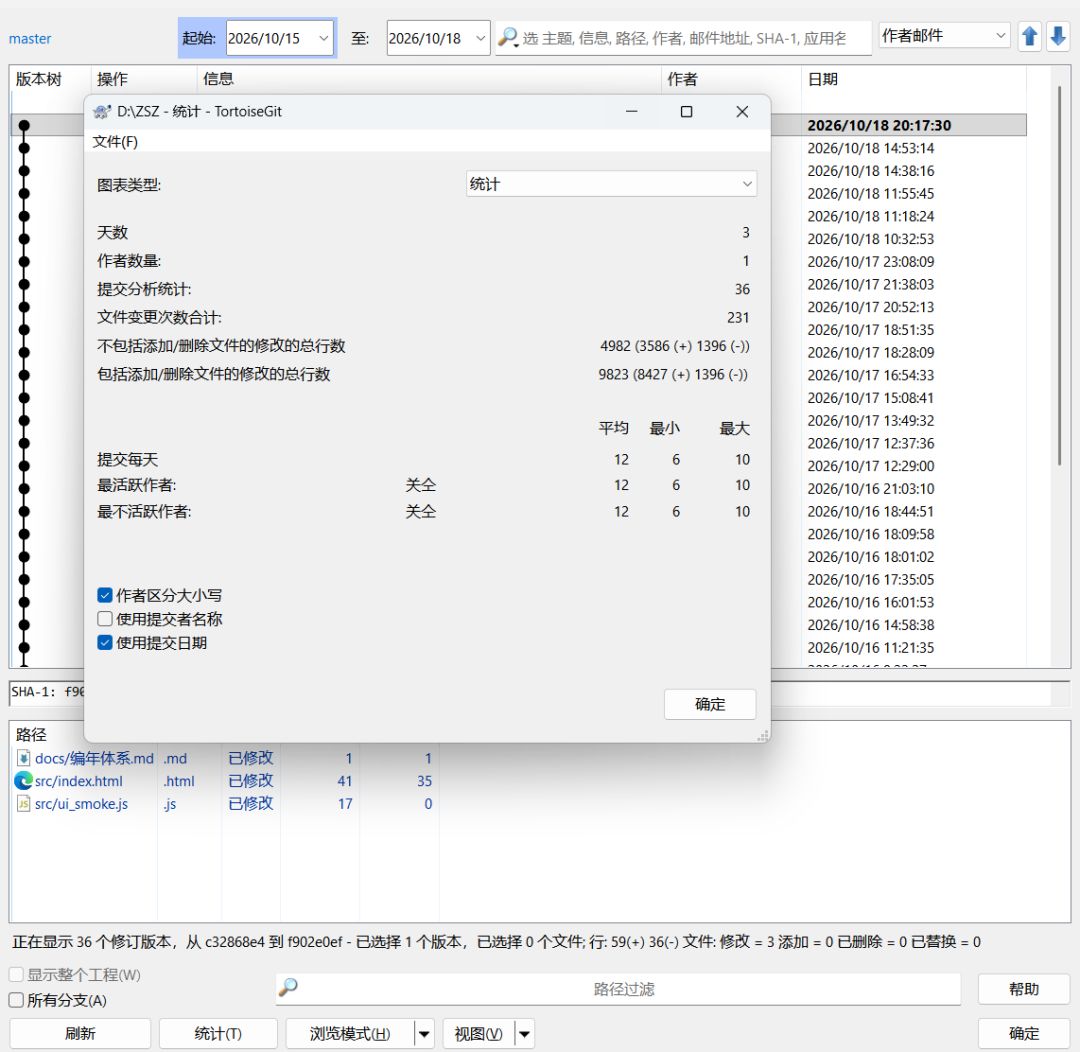Select commit dated 2026/10/17 23:08:09
Screen dimensions: 1080x1052
(871, 262)
